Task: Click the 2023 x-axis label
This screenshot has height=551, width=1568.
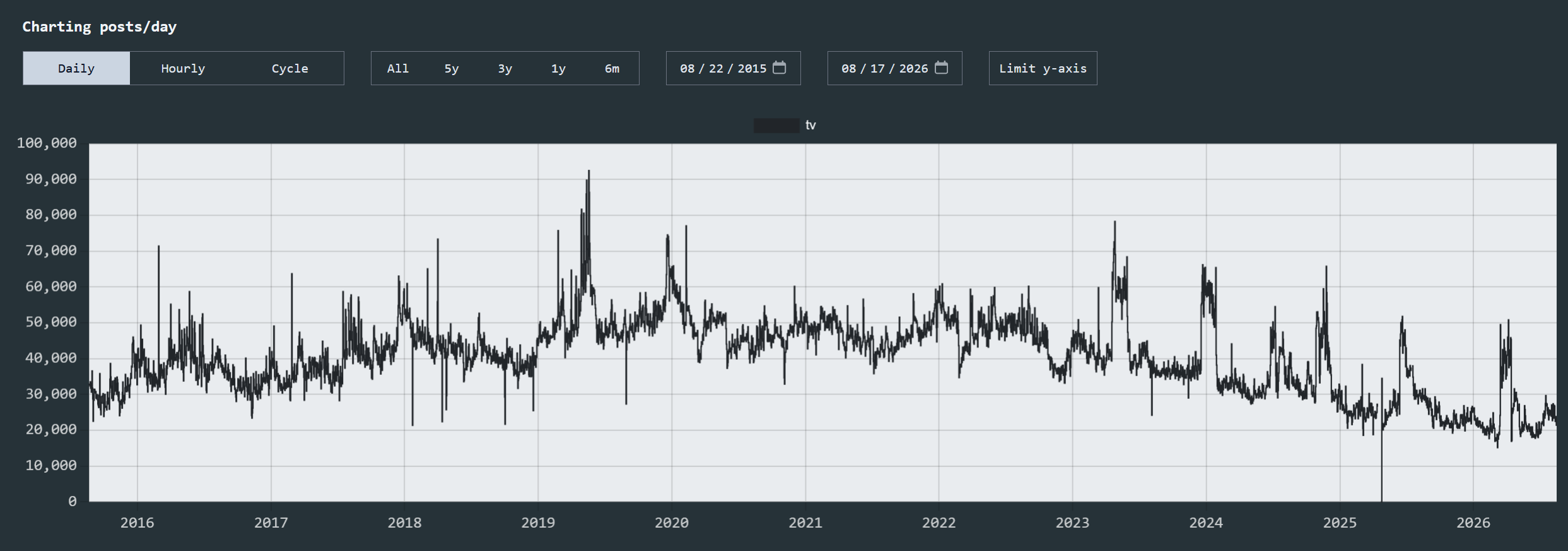Action: pos(1072,523)
